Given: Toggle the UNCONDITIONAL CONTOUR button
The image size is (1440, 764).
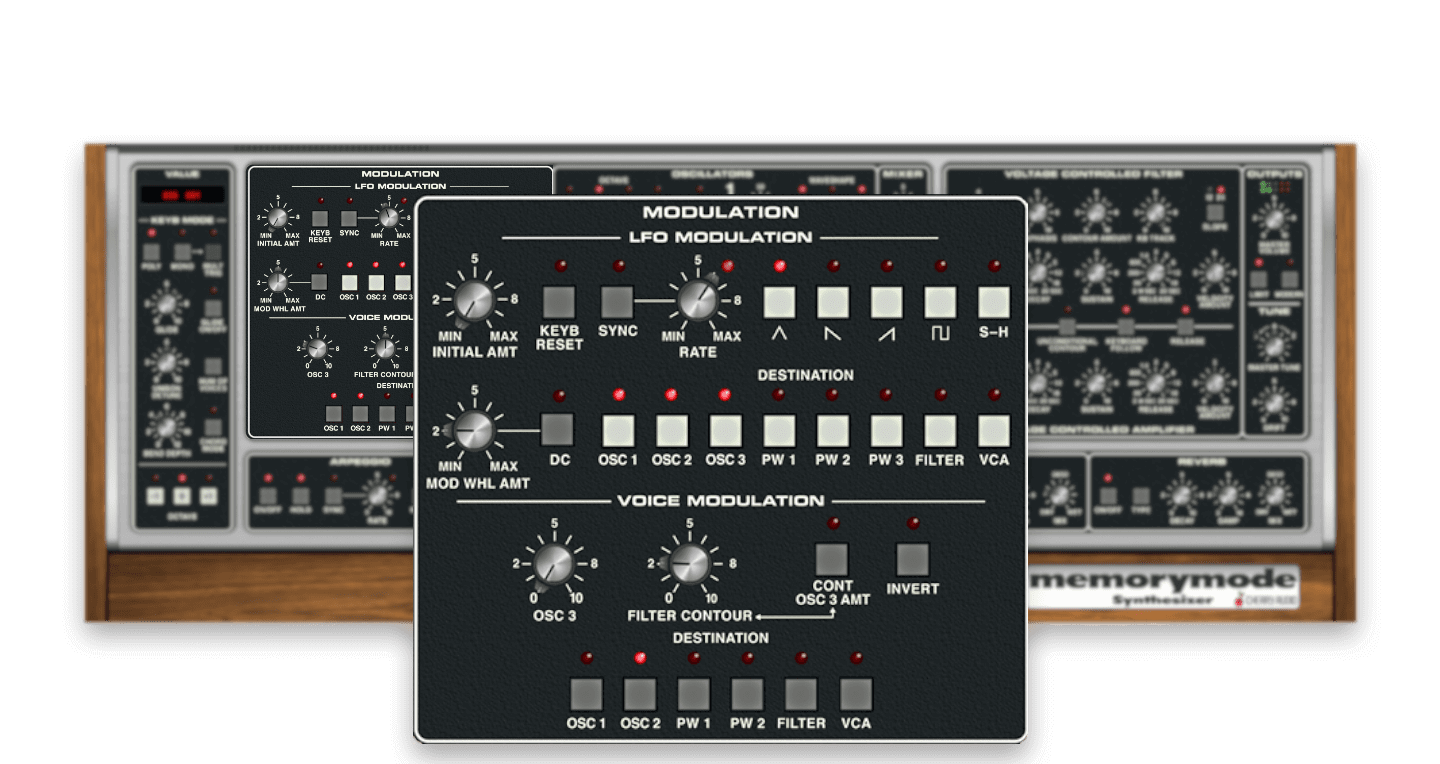Looking at the screenshot, I should coord(1067,327).
